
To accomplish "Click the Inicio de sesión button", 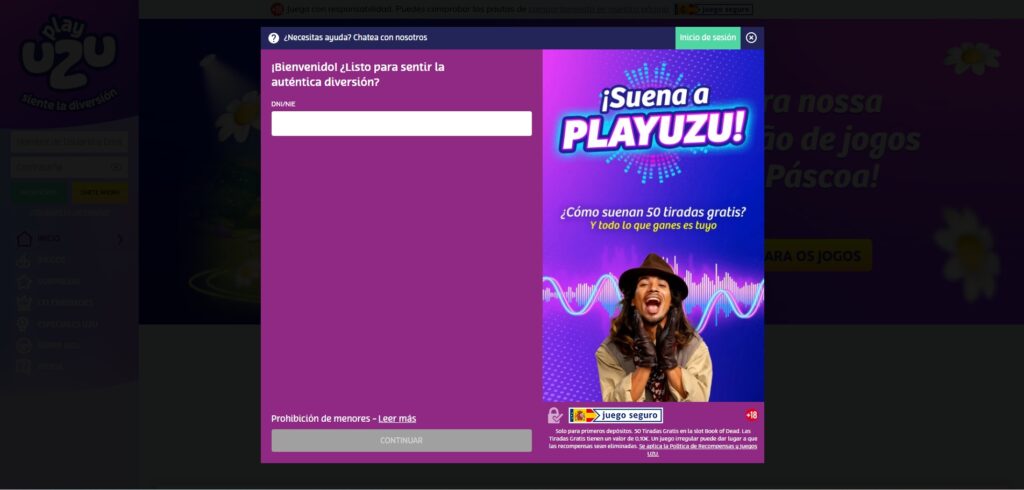I will coord(707,38).
